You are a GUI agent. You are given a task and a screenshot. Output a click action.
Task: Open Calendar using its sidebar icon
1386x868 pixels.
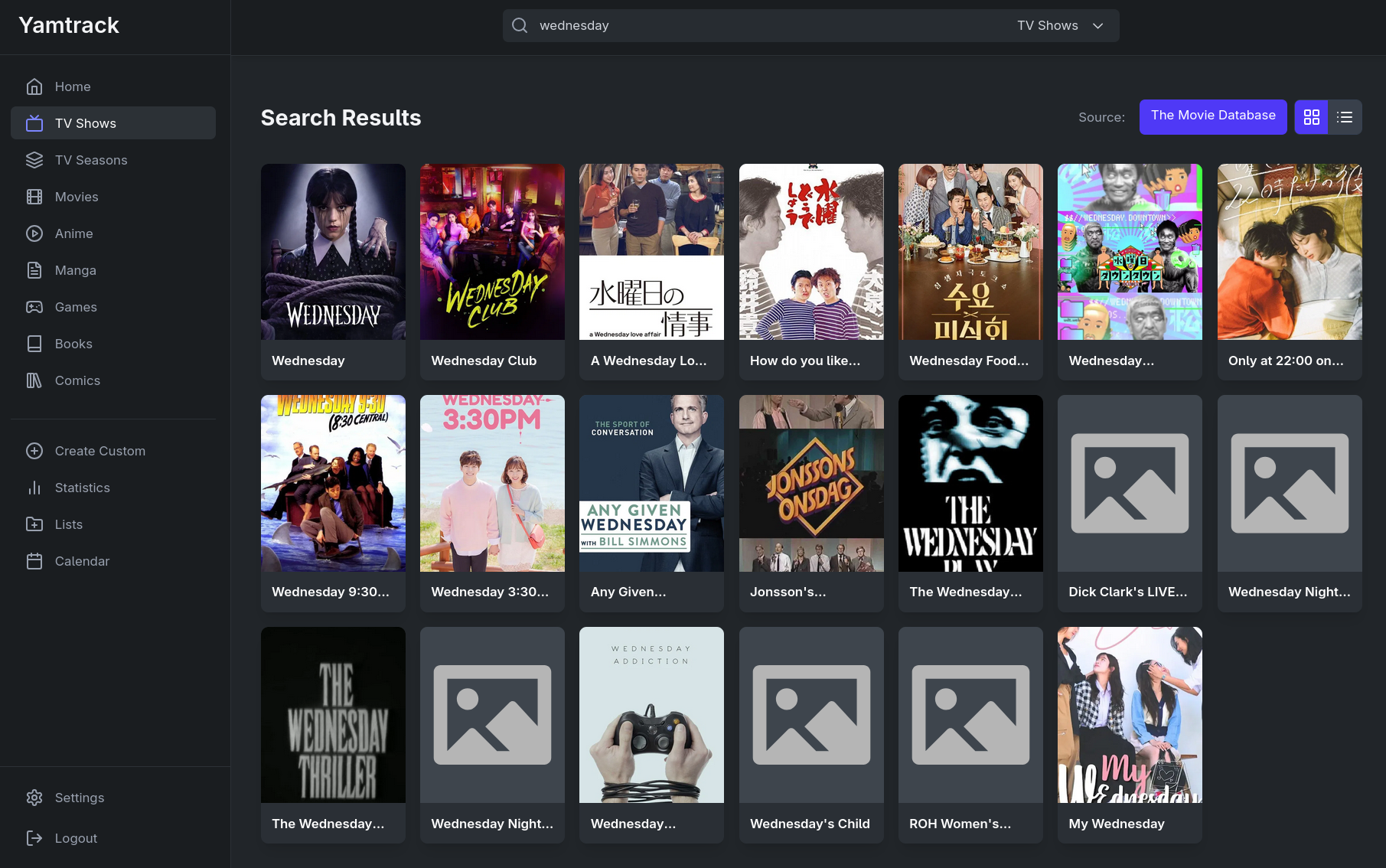pyautogui.click(x=34, y=561)
